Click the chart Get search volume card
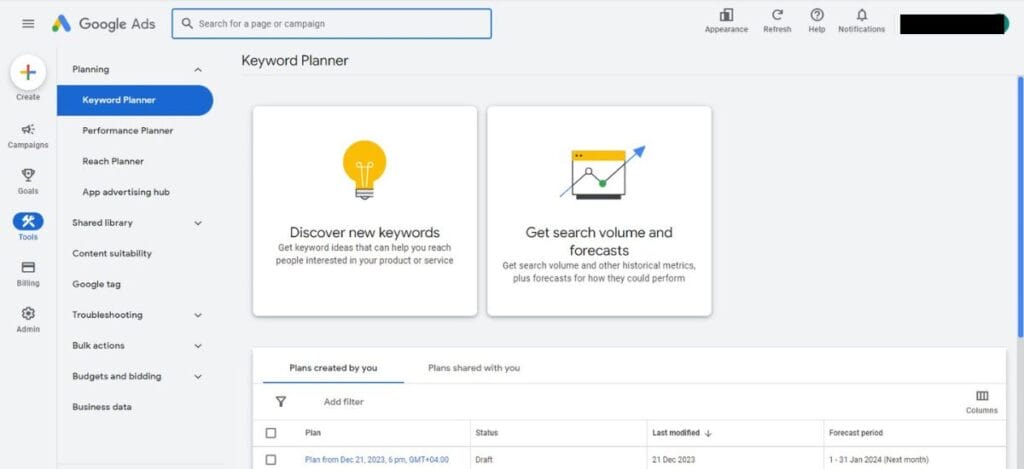 pyautogui.click(x=599, y=211)
